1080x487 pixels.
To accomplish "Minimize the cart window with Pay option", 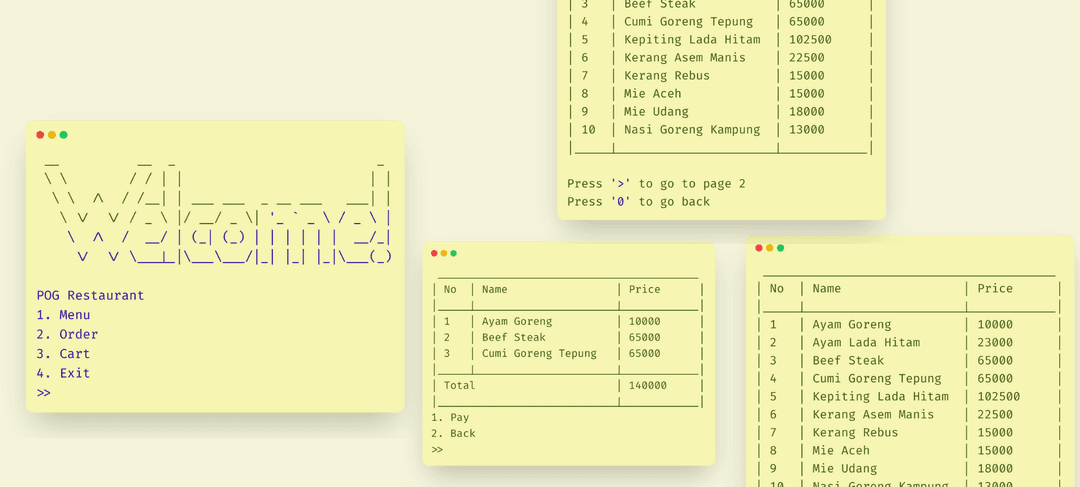I will tap(444, 254).
